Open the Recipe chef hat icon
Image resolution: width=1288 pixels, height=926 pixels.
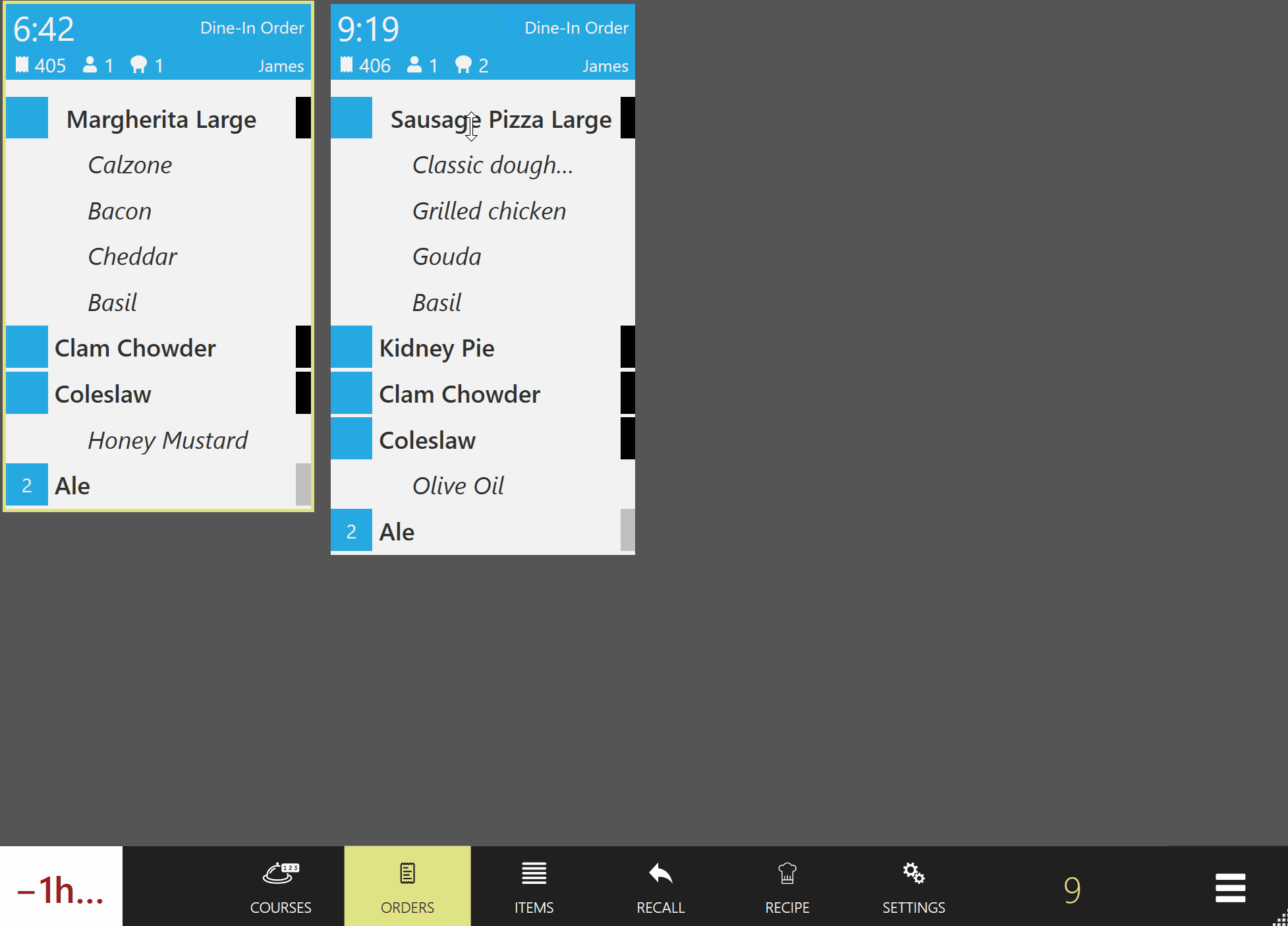click(x=787, y=874)
